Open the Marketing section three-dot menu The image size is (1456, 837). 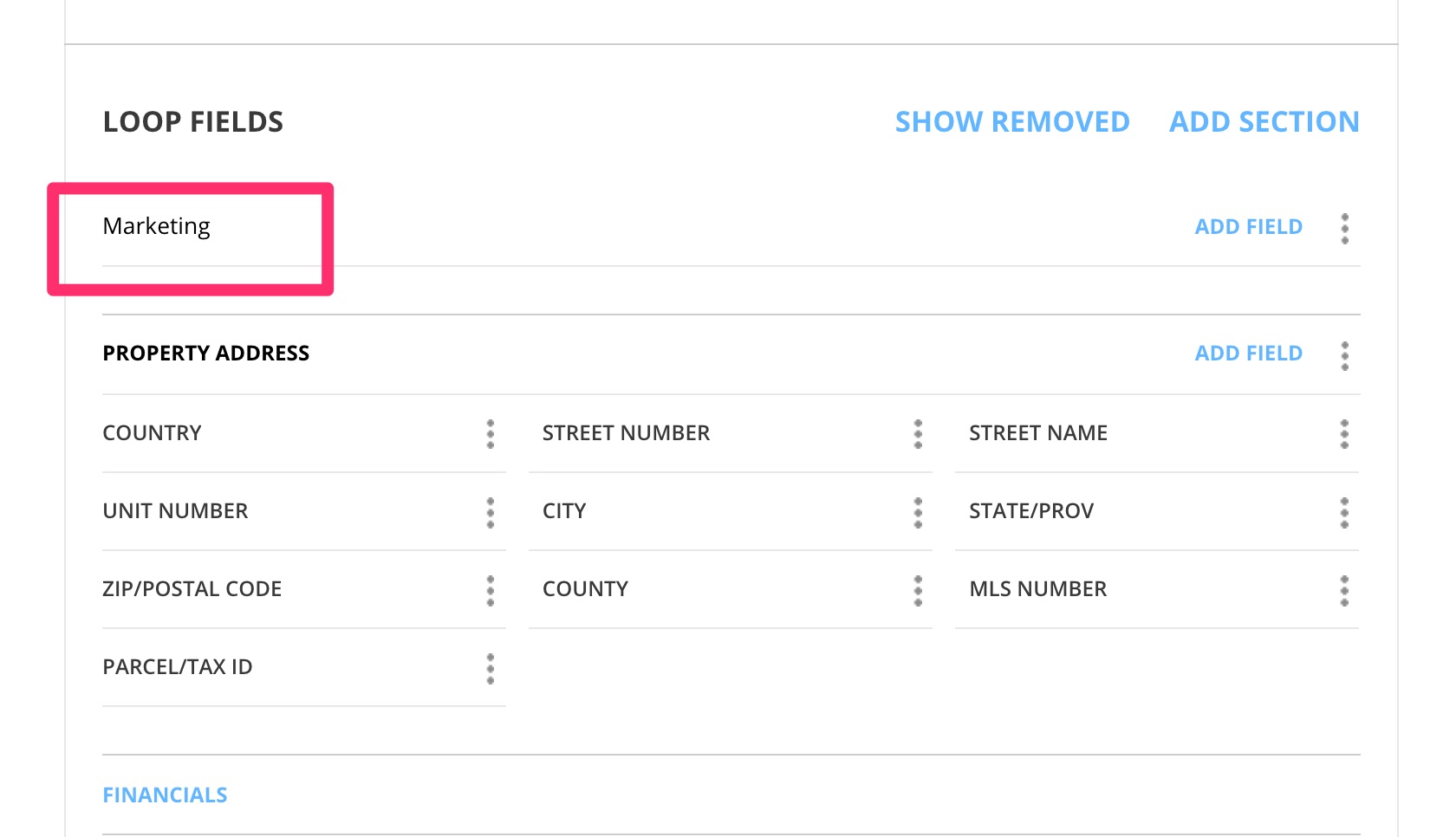click(1344, 228)
